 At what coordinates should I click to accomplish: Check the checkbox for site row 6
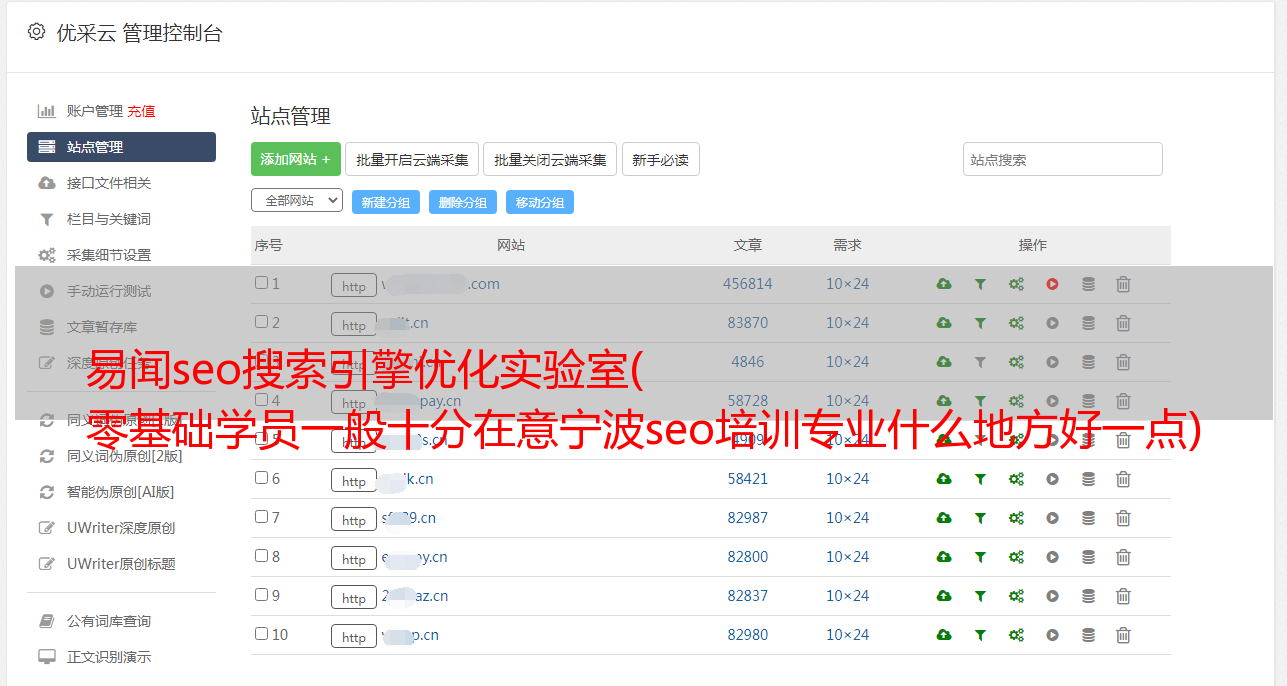pos(261,478)
